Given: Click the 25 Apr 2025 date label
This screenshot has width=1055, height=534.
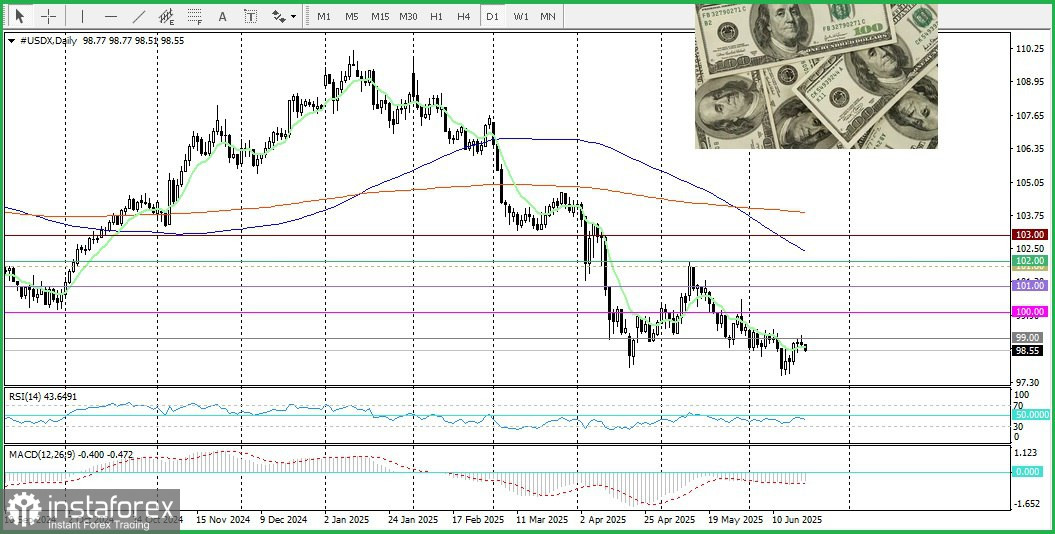Looking at the screenshot, I should 669,520.
